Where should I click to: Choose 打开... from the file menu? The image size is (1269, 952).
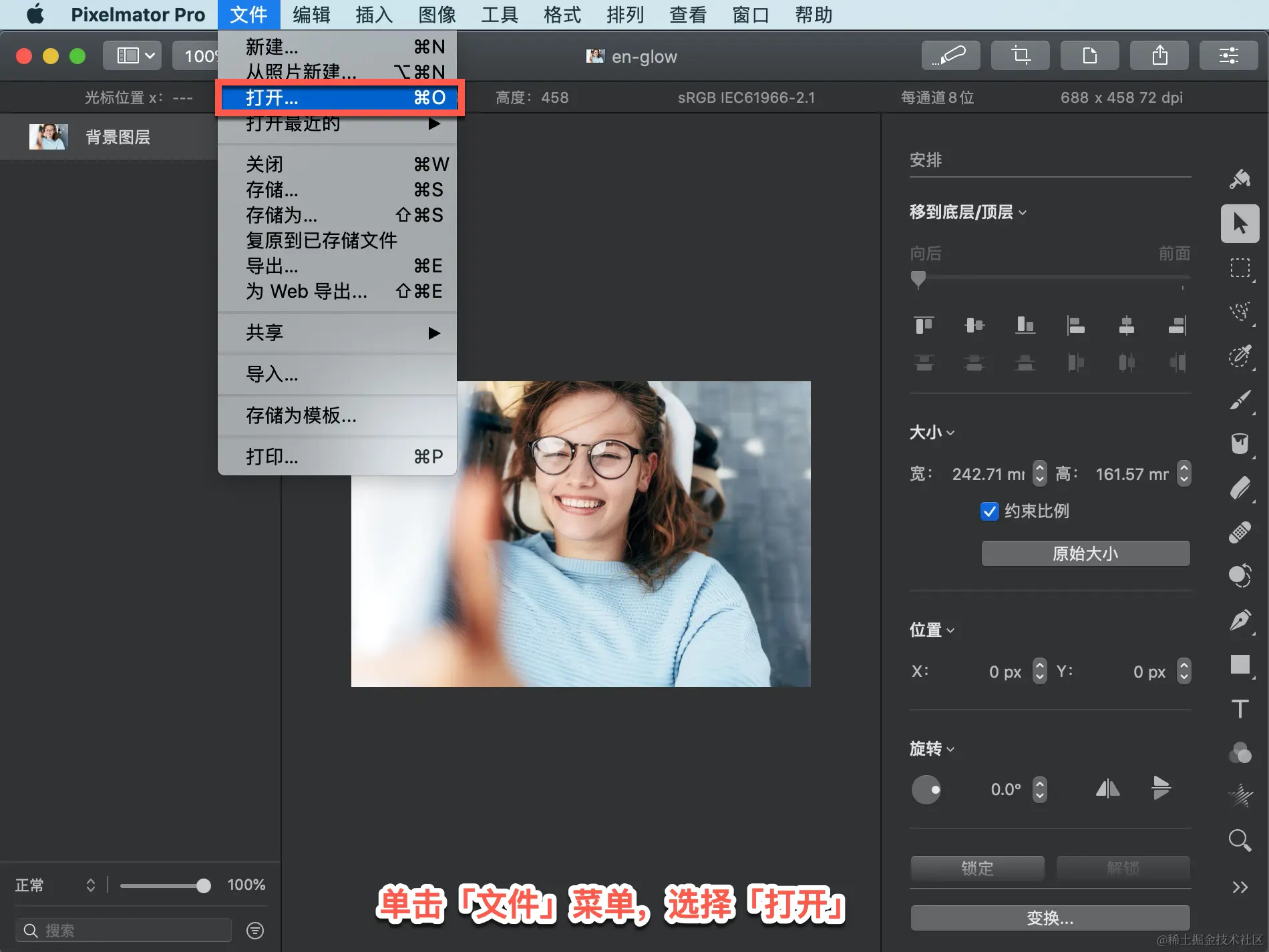337,98
